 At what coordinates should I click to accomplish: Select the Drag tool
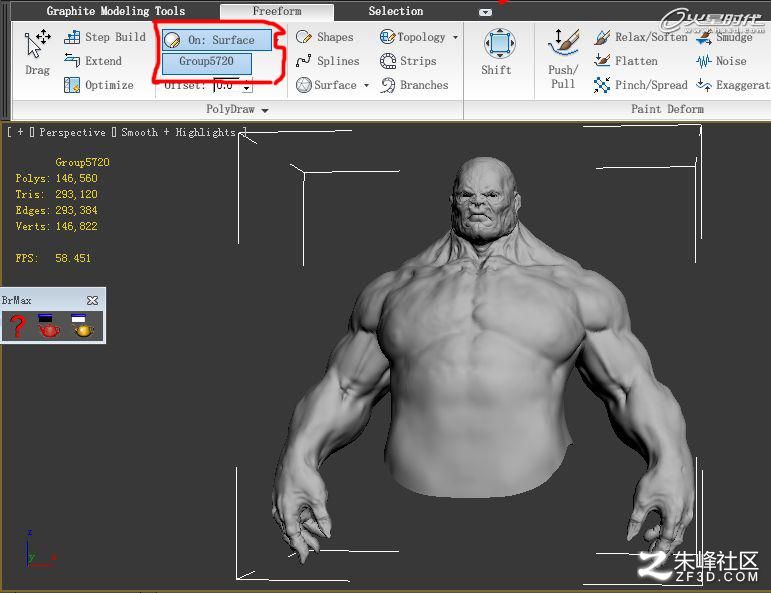tap(37, 52)
